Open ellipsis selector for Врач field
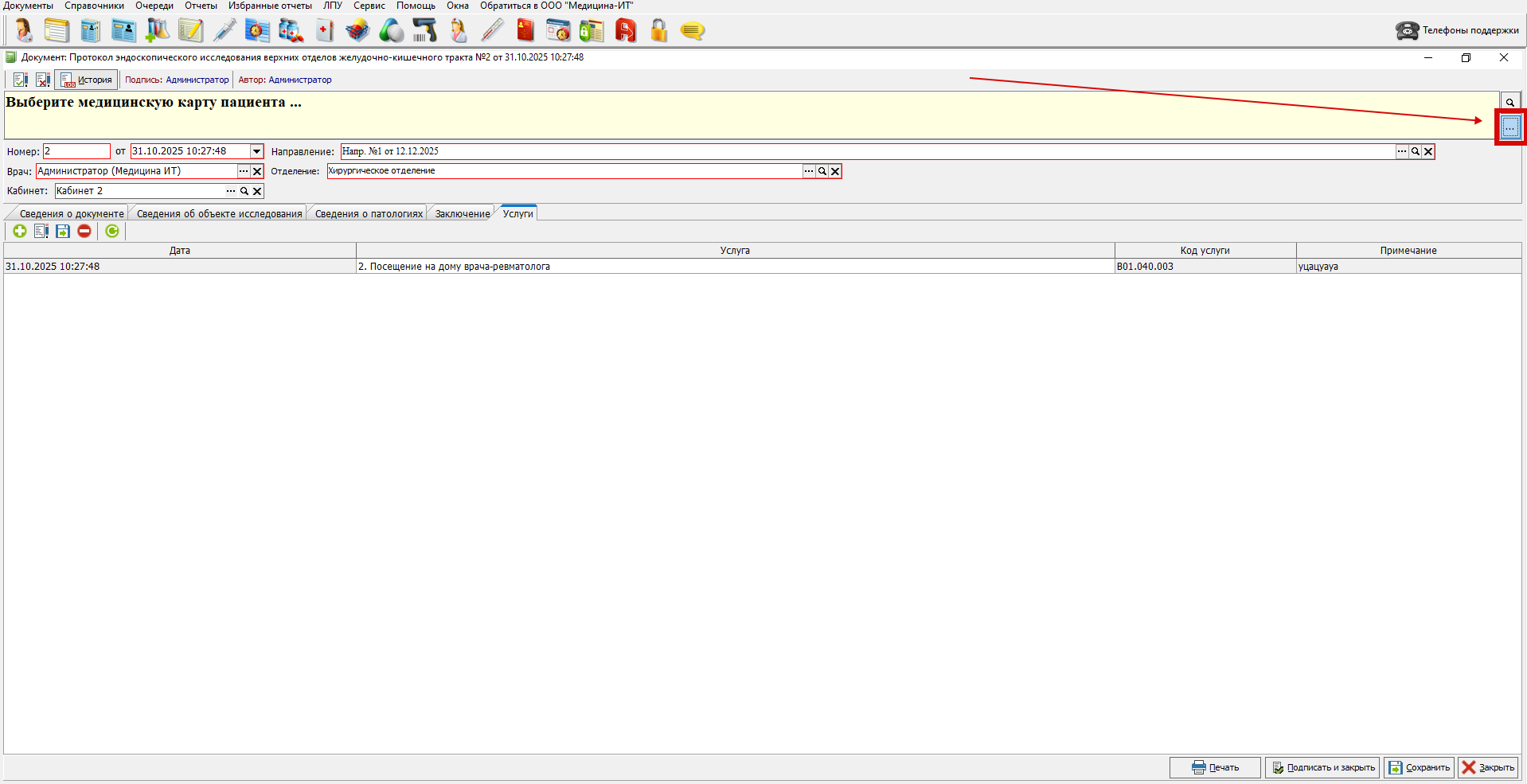Screen dimensions: 1527x784 click(244, 171)
